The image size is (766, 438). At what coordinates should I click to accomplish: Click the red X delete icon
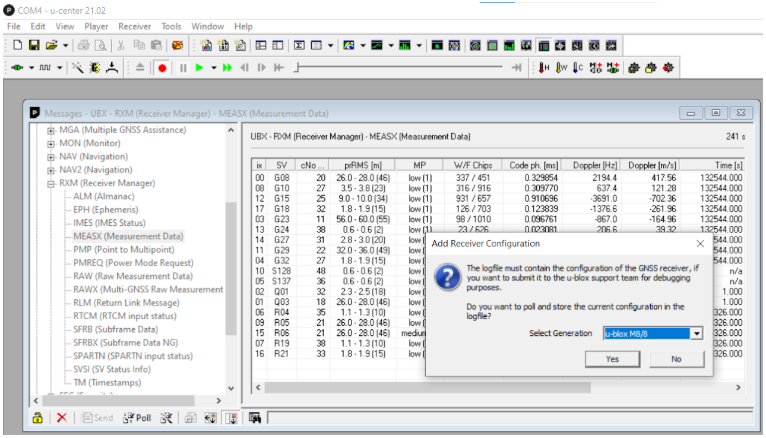pos(62,418)
